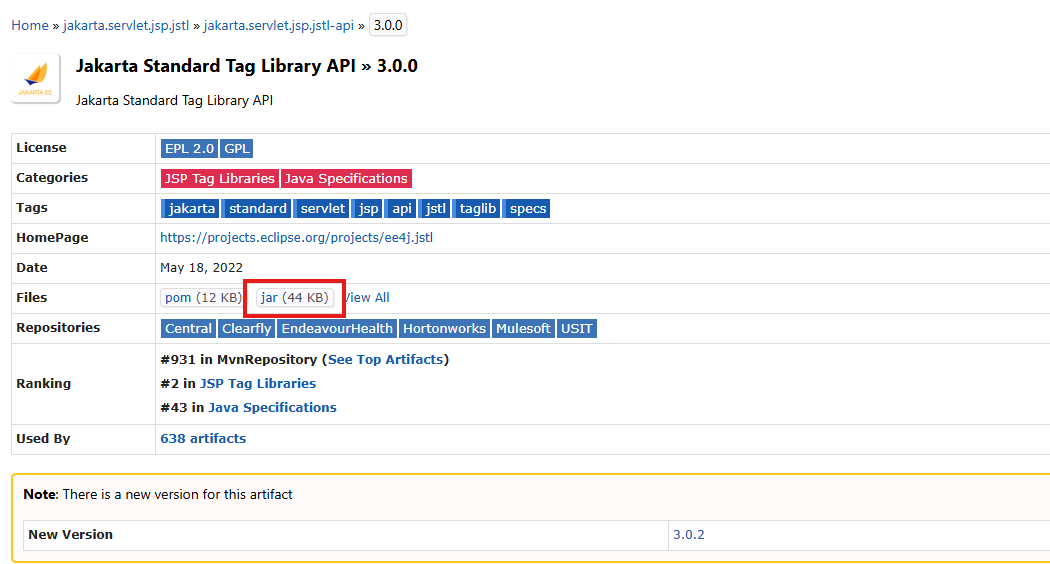Click the '#931 in MvnRepository' text
Image resolution: width=1050 pixels, height=564 pixels.
pyautogui.click(x=239, y=360)
